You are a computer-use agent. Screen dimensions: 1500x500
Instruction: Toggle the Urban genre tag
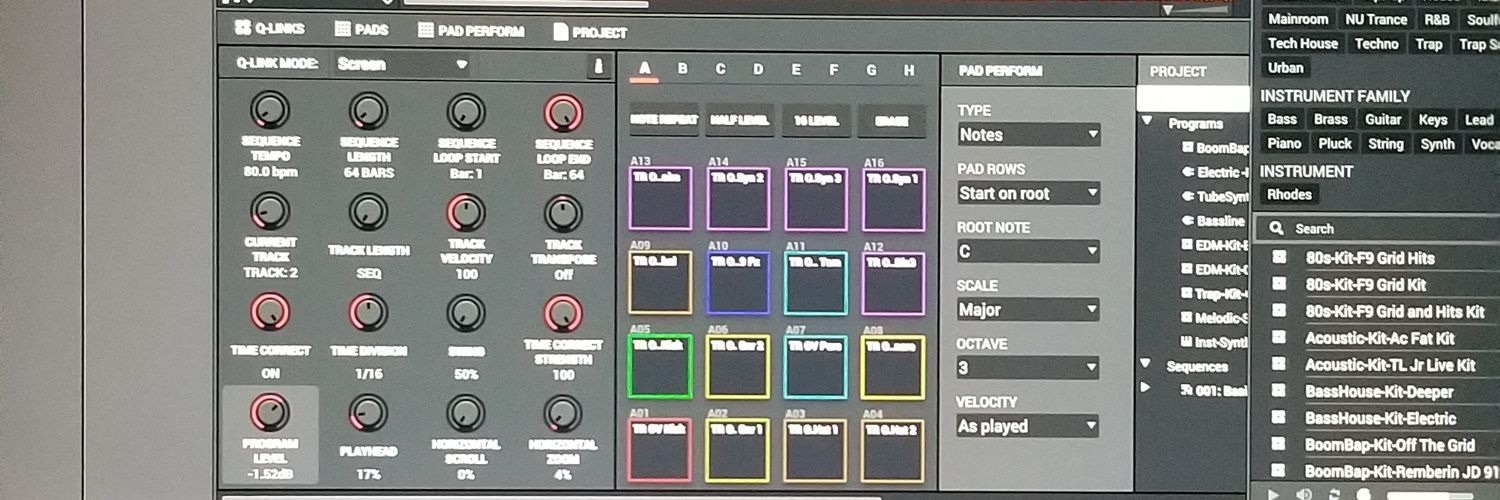click(1286, 68)
